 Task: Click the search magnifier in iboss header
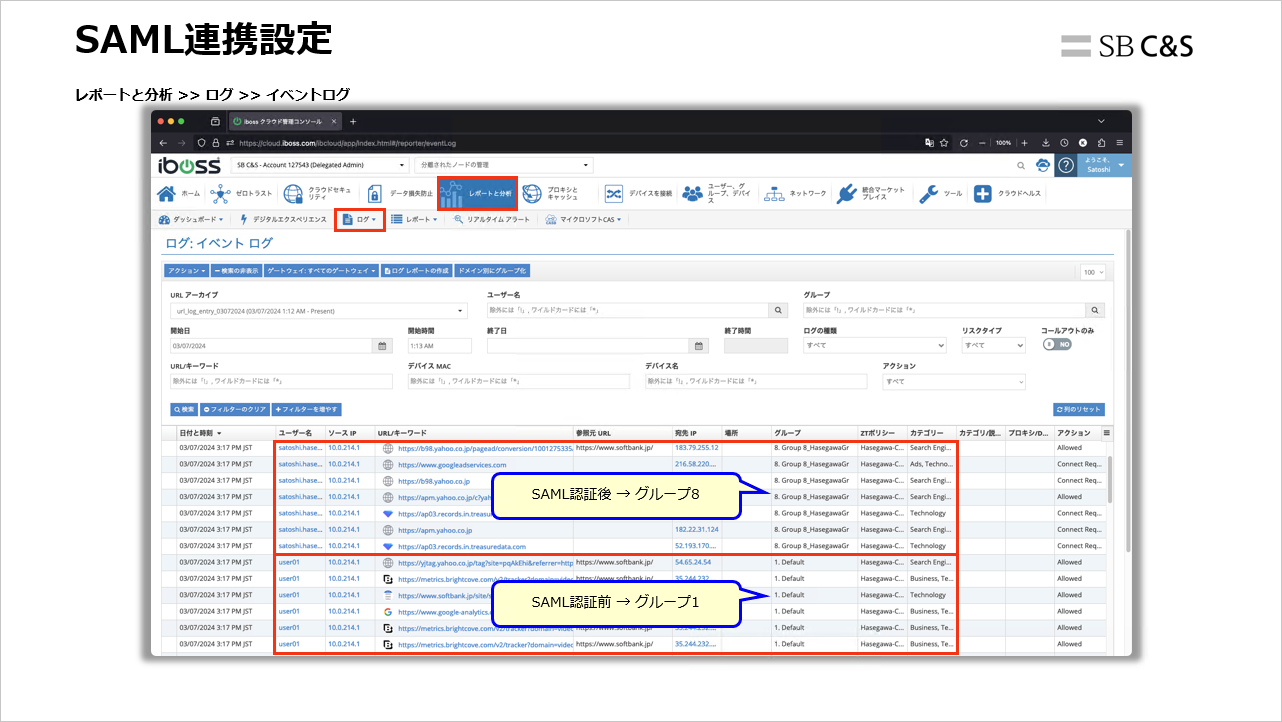point(1021,165)
